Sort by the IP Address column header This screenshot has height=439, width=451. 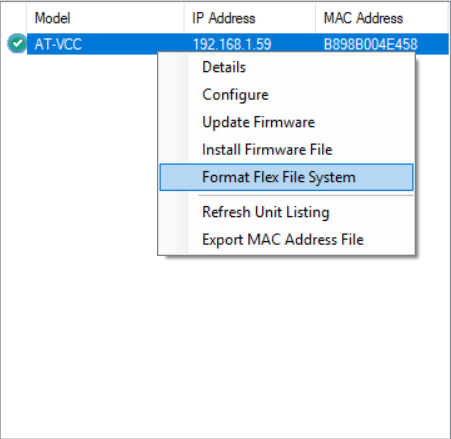coord(250,18)
